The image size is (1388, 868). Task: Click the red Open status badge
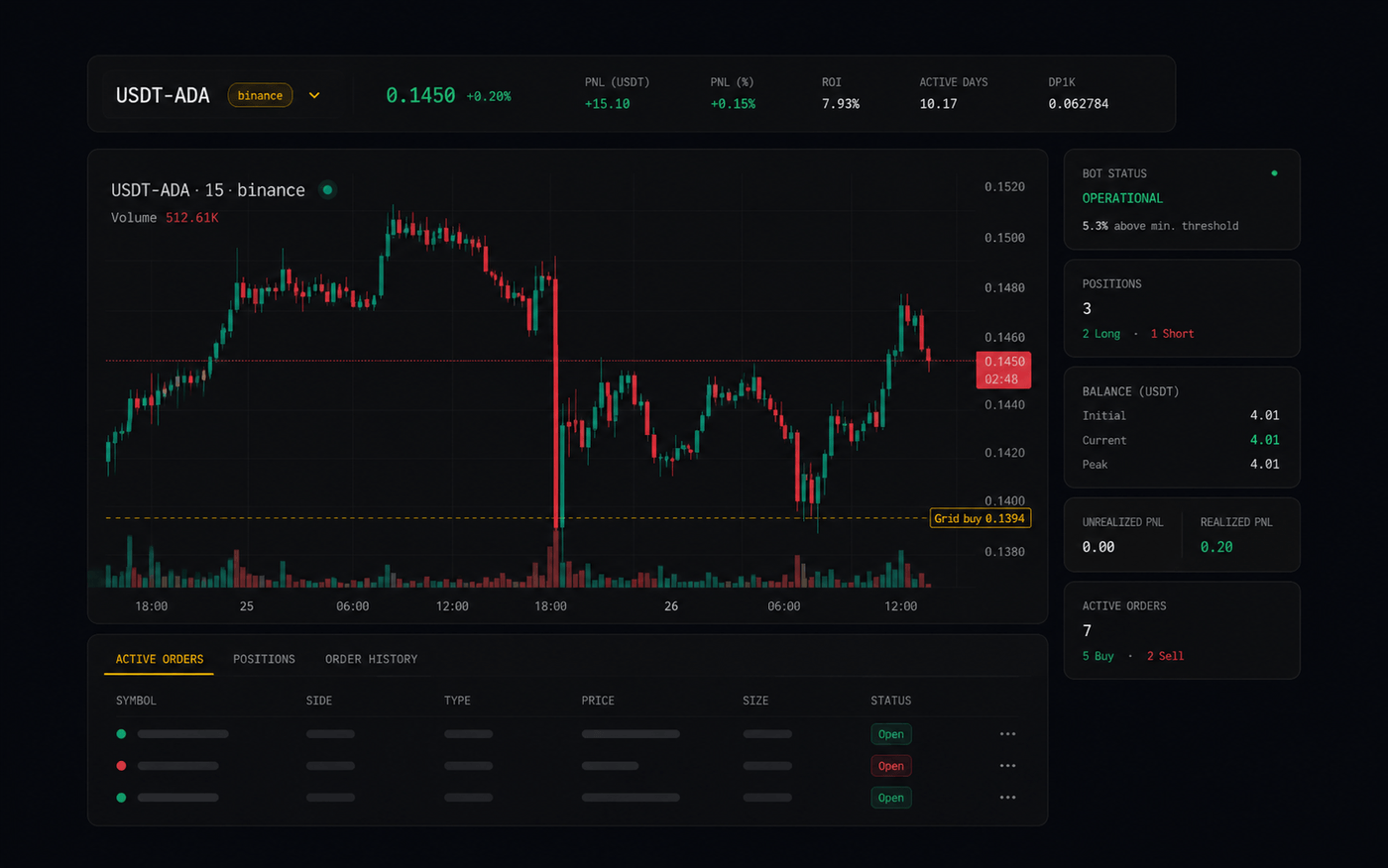[891, 766]
